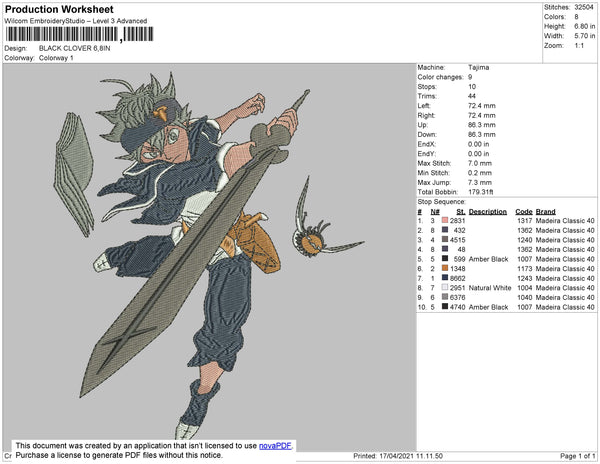Viewport: 600px width, 464px height.
Task: Pick the black swatch beside 4740 stitches
Action: 445,306
